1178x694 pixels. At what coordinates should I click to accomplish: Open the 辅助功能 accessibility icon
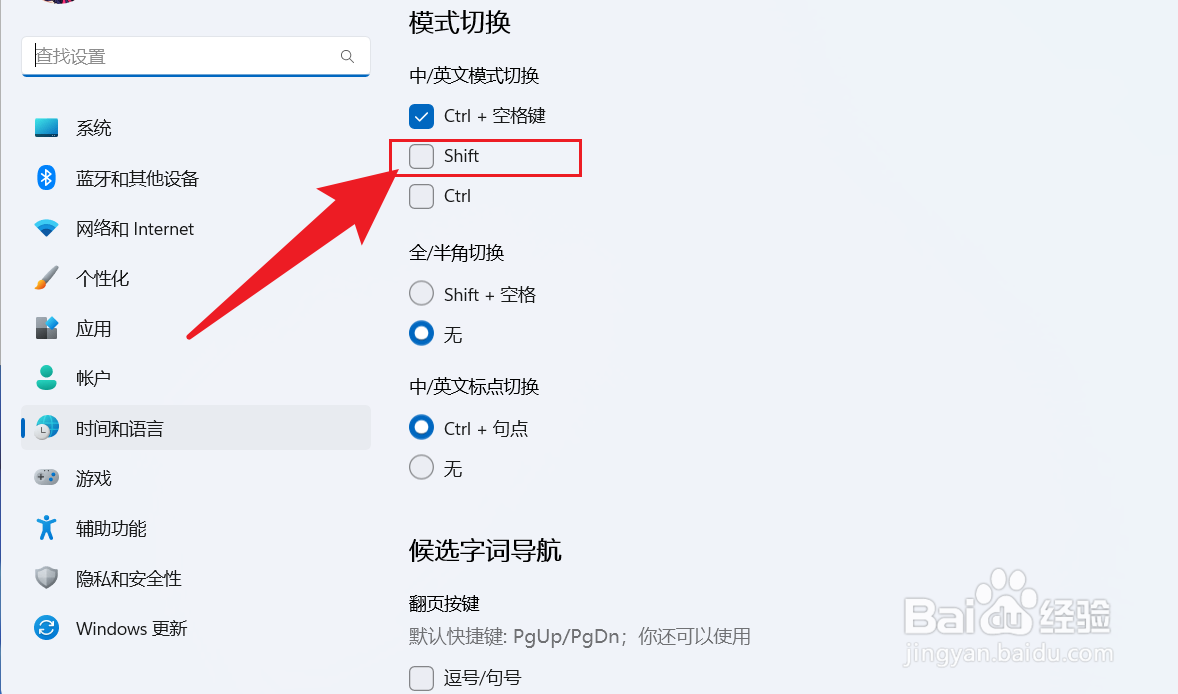(47, 528)
